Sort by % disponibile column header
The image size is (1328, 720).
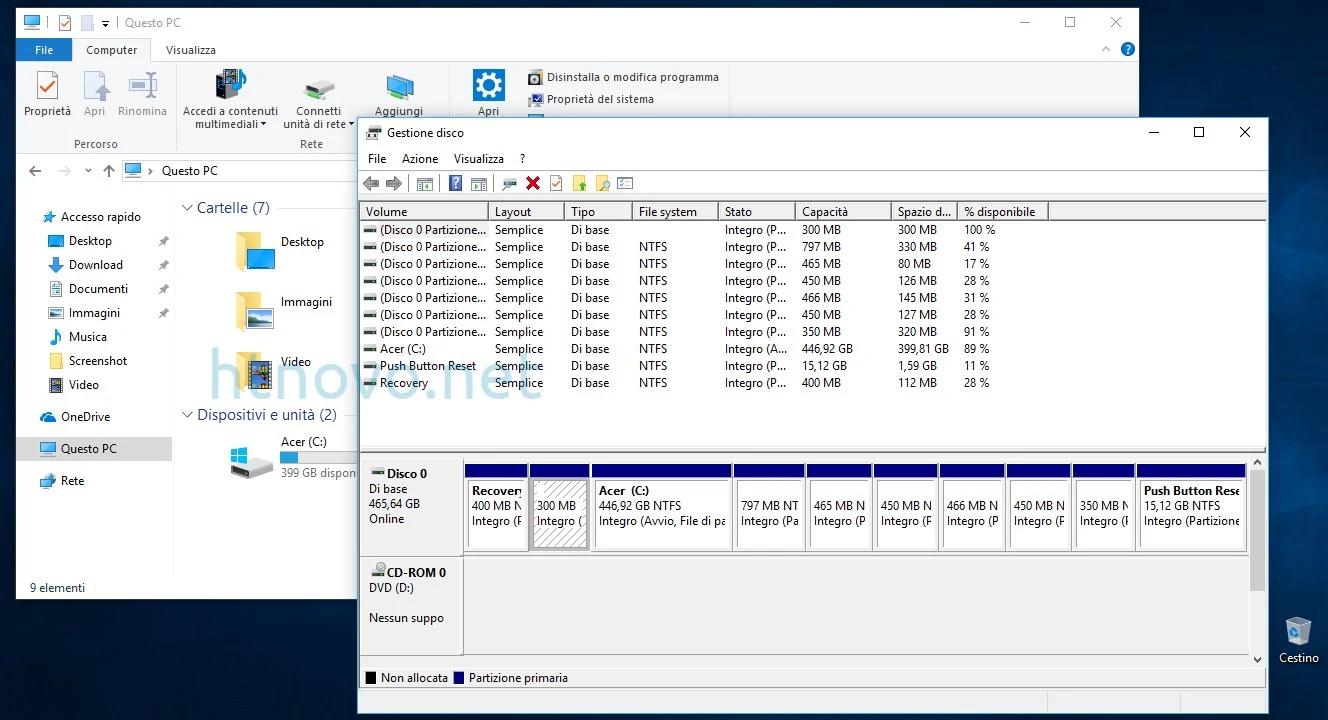click(x=1003, y=212)
